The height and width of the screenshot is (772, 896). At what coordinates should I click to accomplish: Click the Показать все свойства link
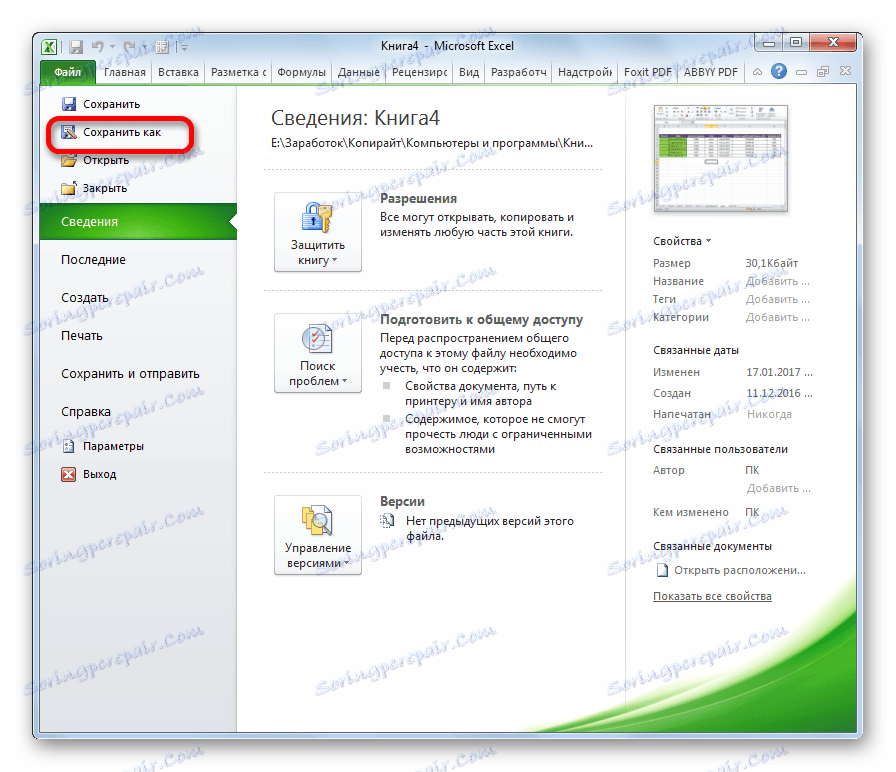point(712,595)
